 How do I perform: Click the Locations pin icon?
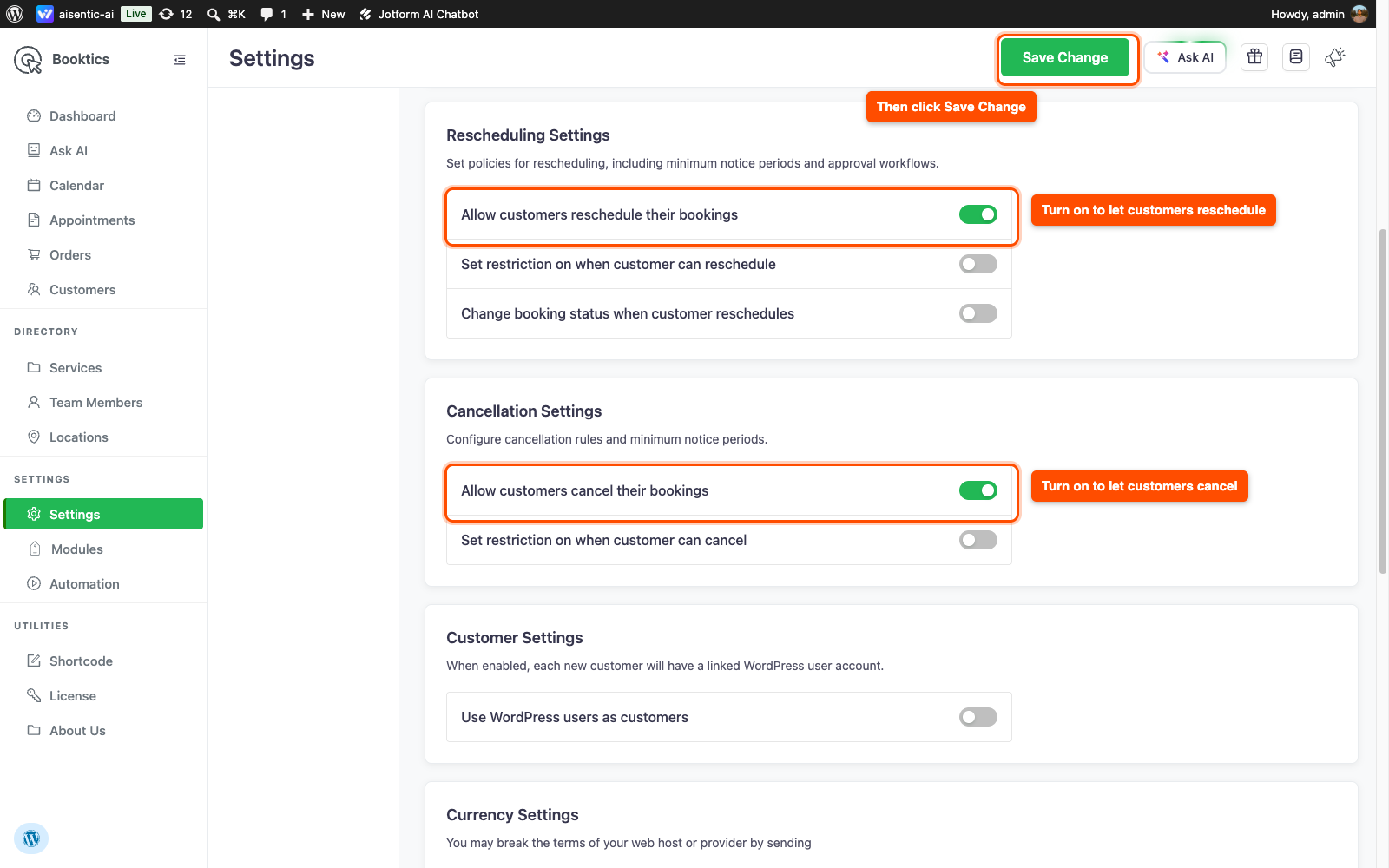click(34, 437)
